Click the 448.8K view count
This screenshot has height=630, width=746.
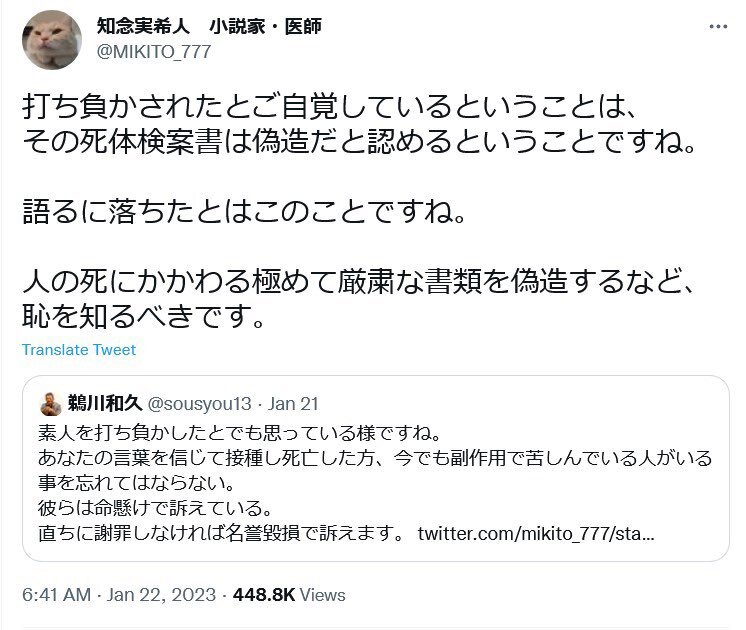point(263,595)
